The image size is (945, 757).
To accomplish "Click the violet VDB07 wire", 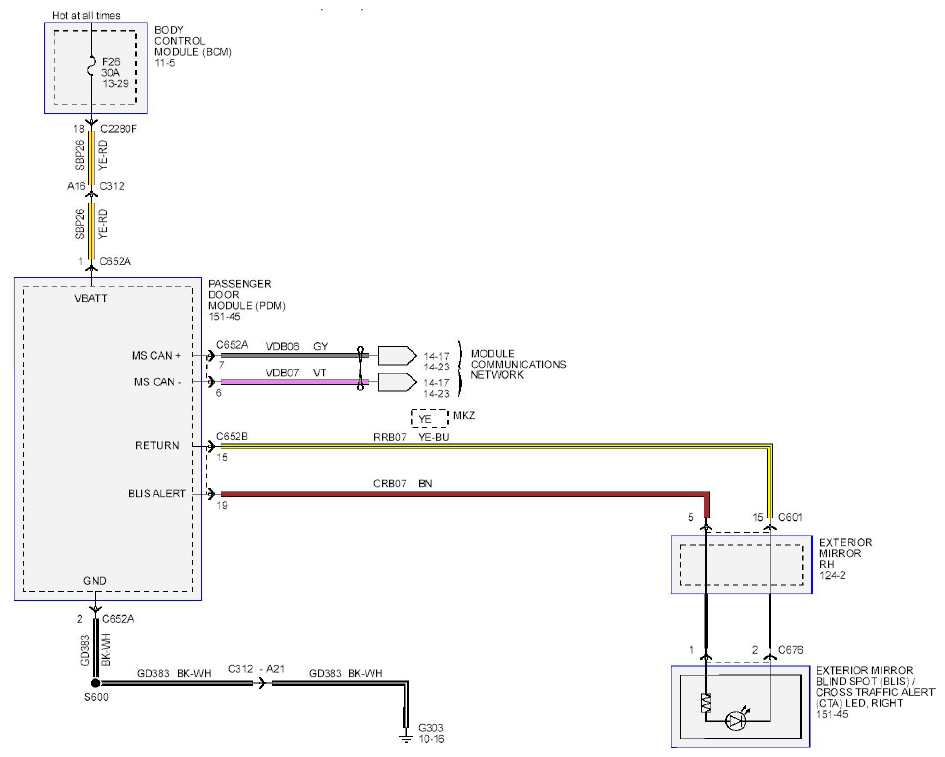I will 295,382.
